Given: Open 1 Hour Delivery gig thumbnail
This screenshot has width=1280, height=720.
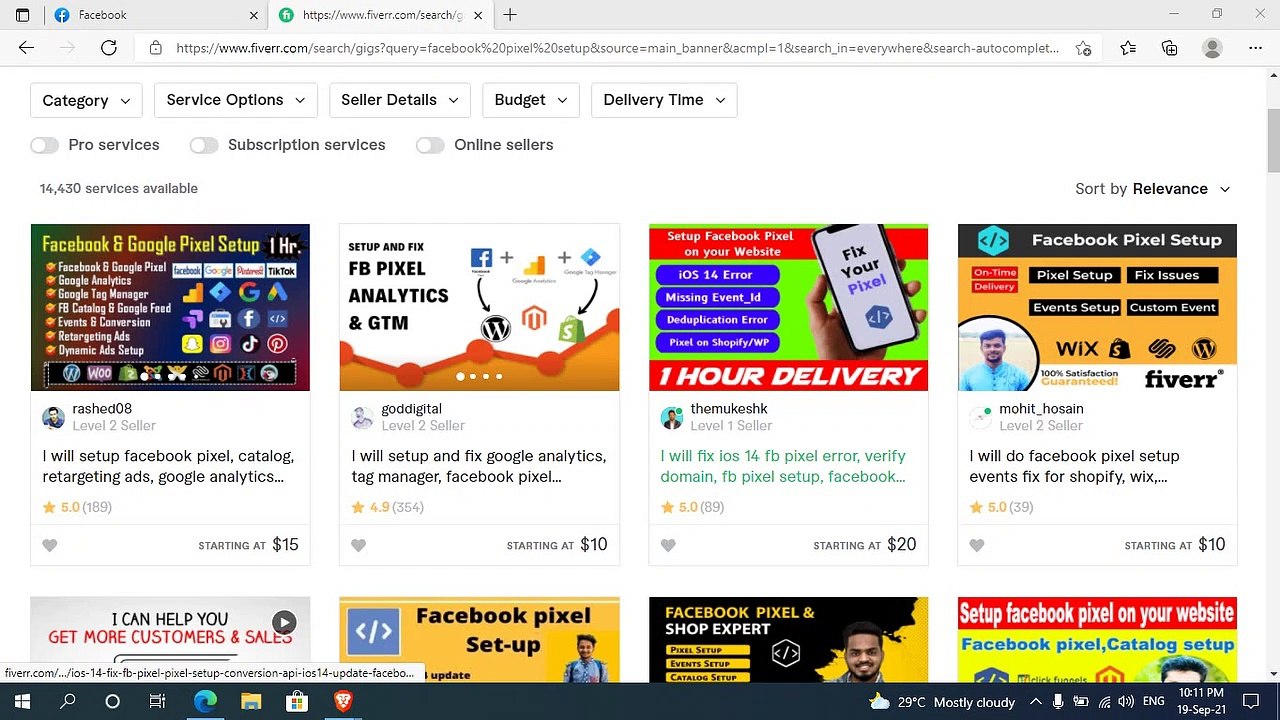Looking at the screenshot, I should pos(788,307).
